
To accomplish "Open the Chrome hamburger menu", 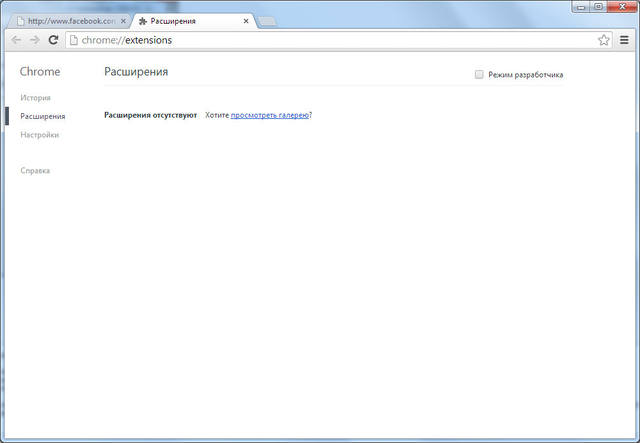I will coord(624,40).
